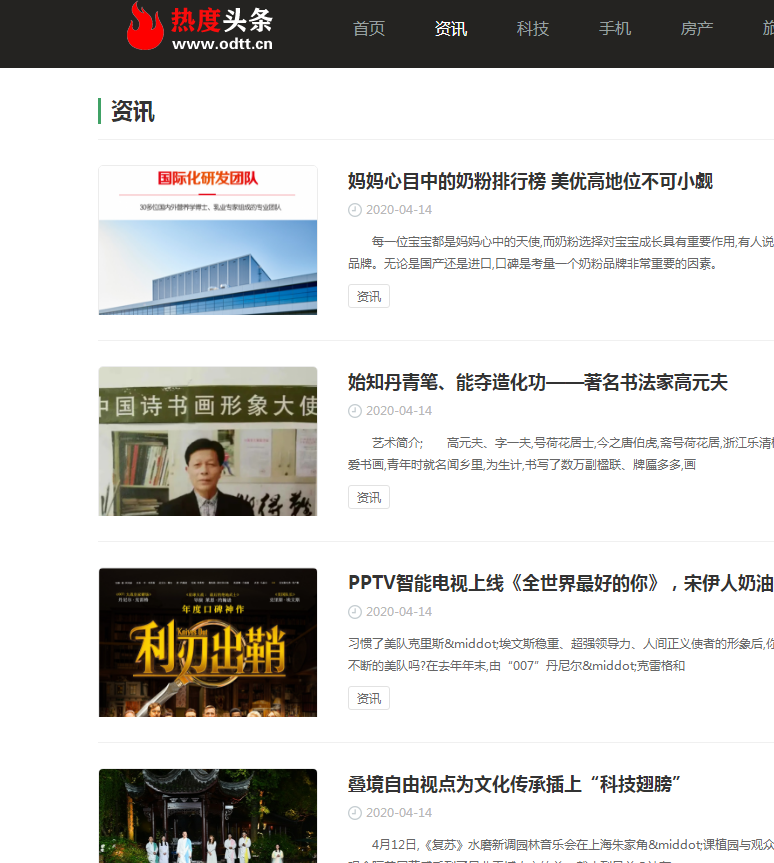Open the article 叠境自由视点为文化传承
The height and width of the screenshot is (863, 774).
pyautogui.click(x=514, y=784)
